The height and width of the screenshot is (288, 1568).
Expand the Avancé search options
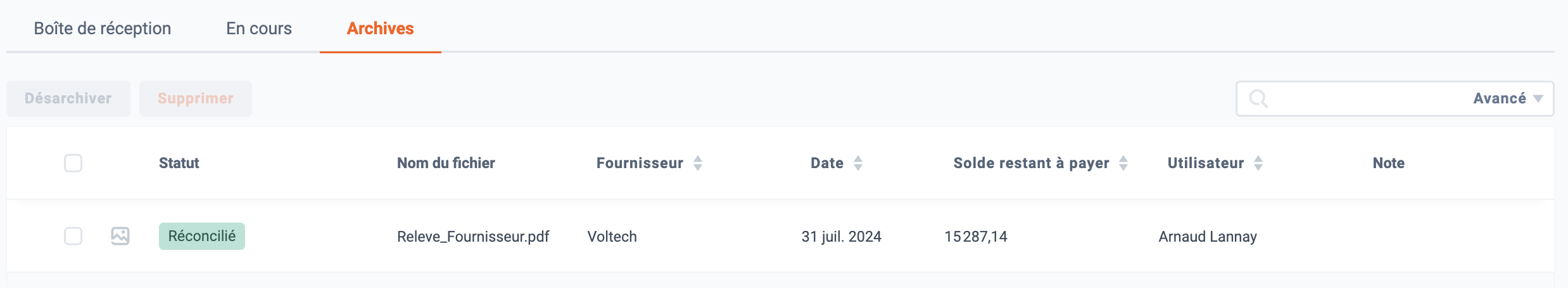[x=1508, y=98]
